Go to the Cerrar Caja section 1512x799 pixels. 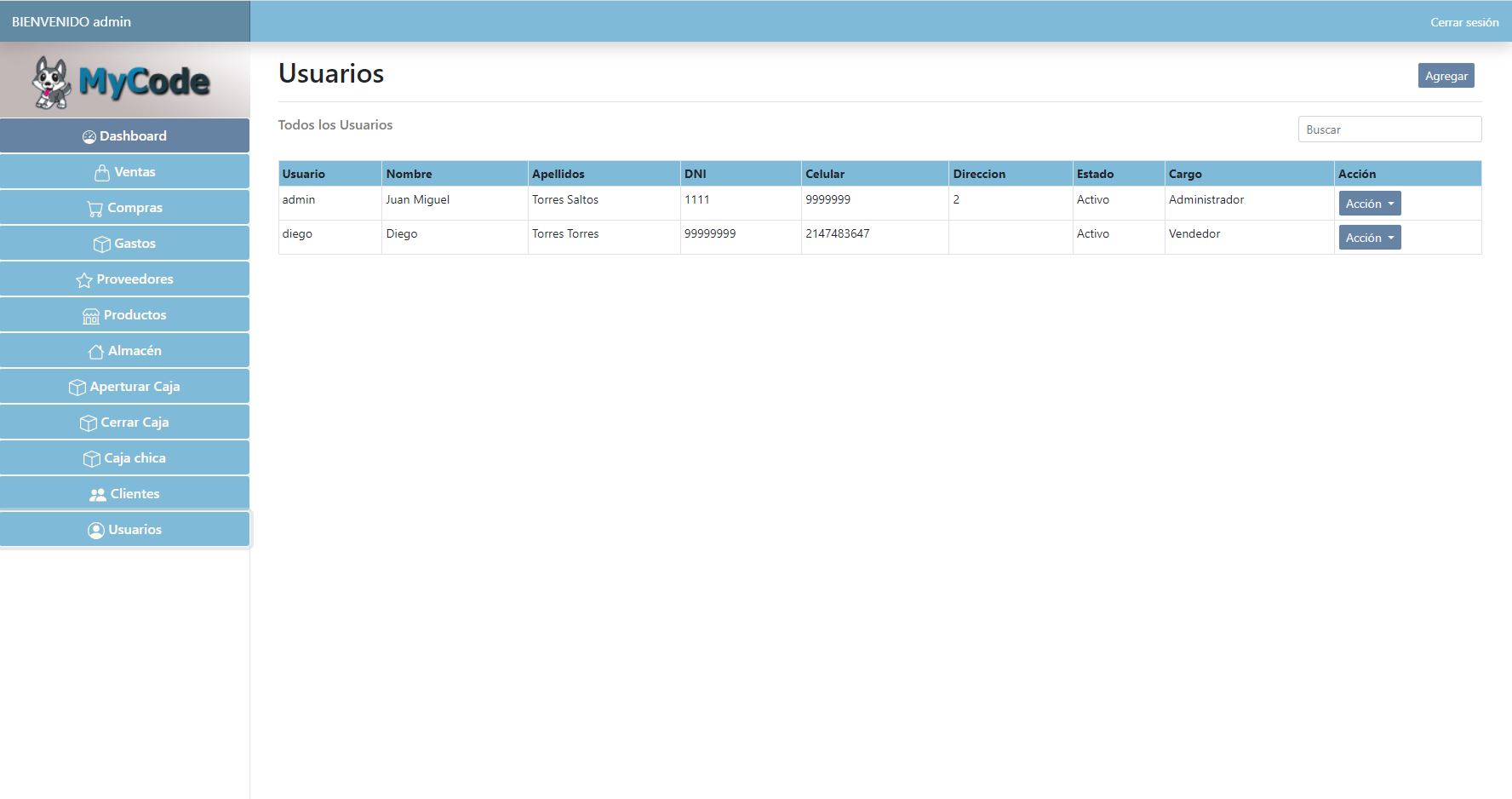point(125,422)
